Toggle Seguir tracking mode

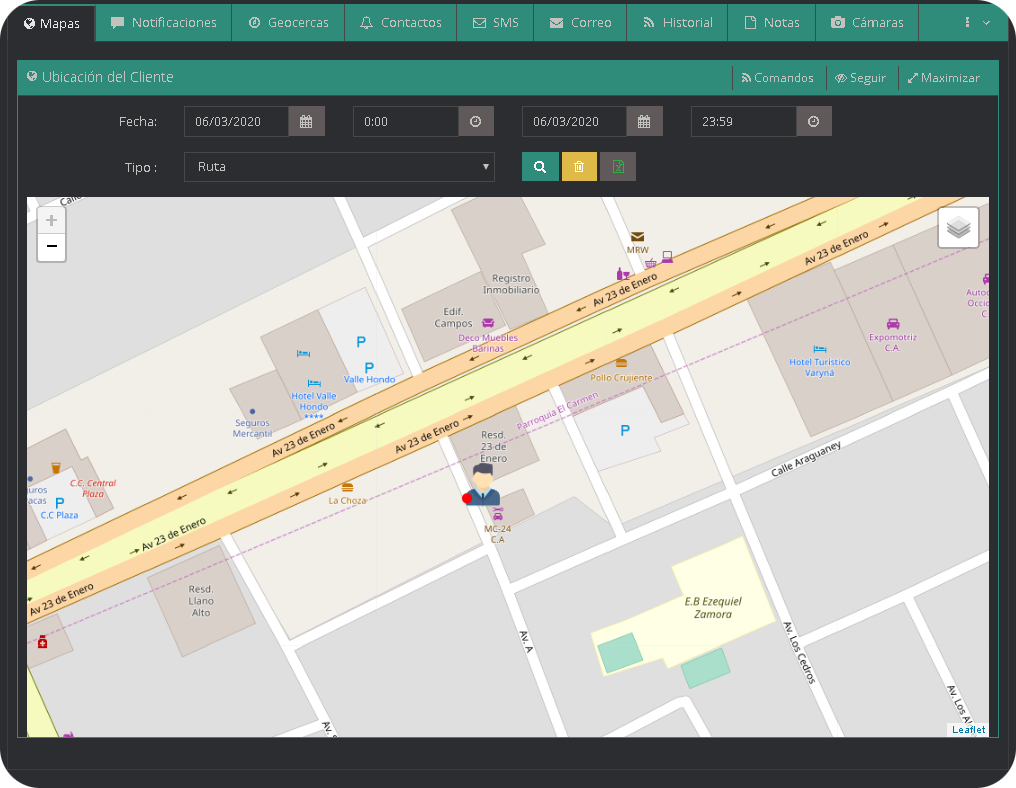click(x=860, y=78)
